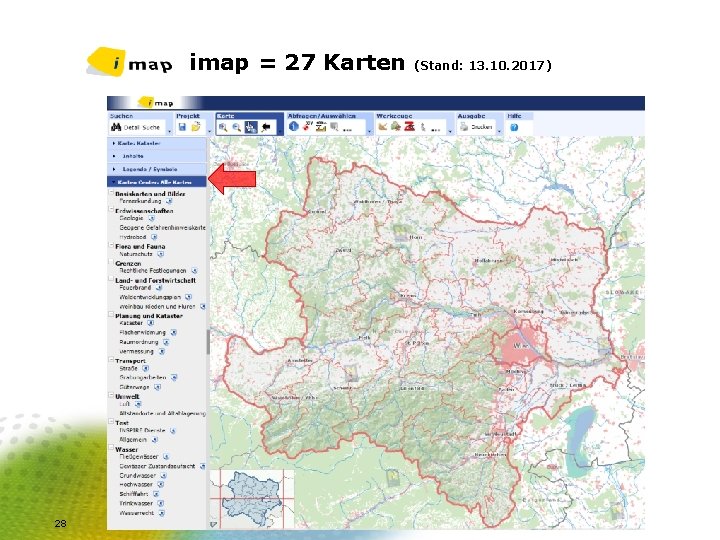Open the Karte group dropdown arrow
Screen dimensions: 720x540
(x=280, y=132)
